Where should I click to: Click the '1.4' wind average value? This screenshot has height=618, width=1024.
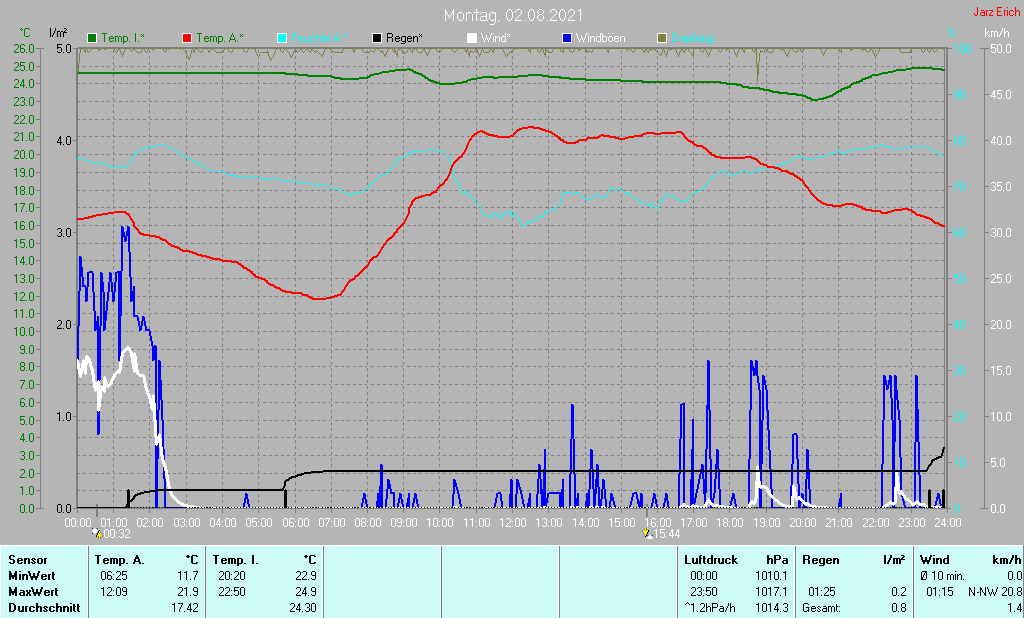(x=1014, y=608)
